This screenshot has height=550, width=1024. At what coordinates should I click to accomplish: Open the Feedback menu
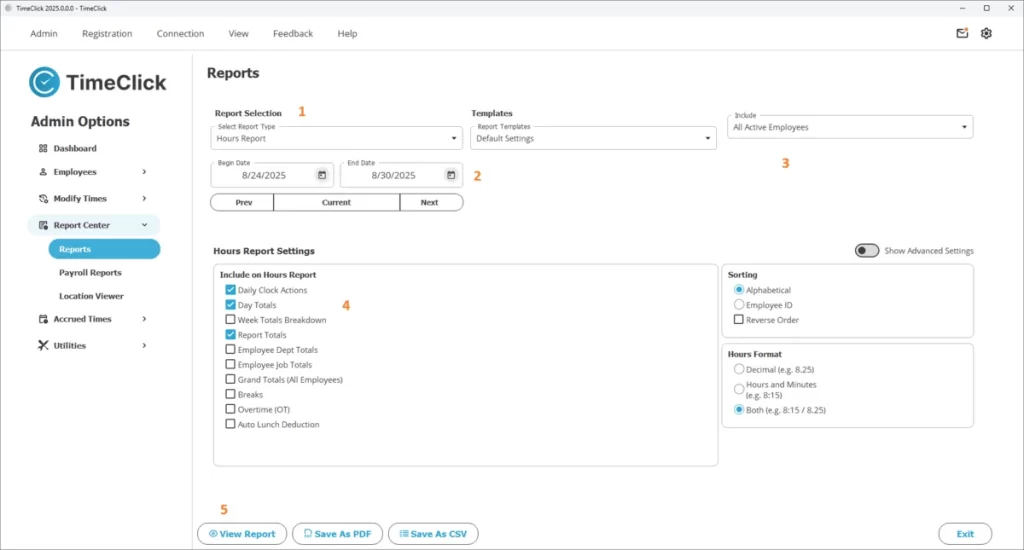[293, 33]
